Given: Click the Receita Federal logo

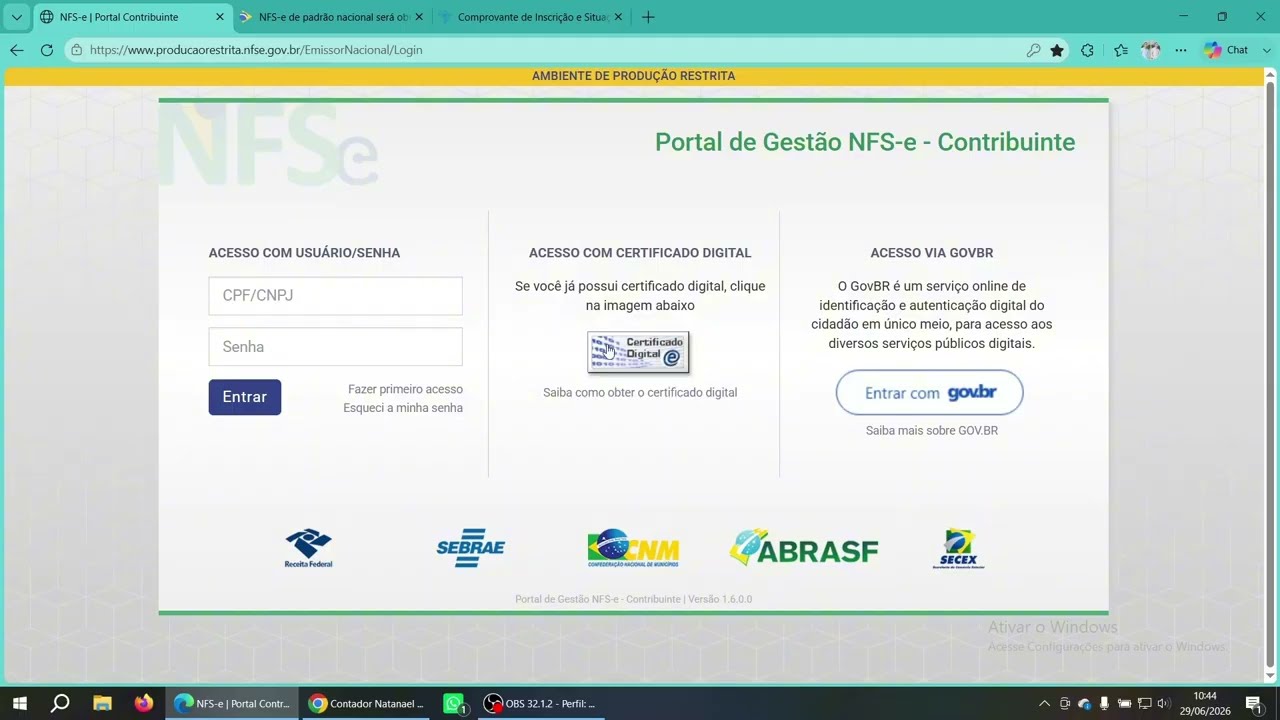Looking at the screenshot, I should tap(308, 548).
